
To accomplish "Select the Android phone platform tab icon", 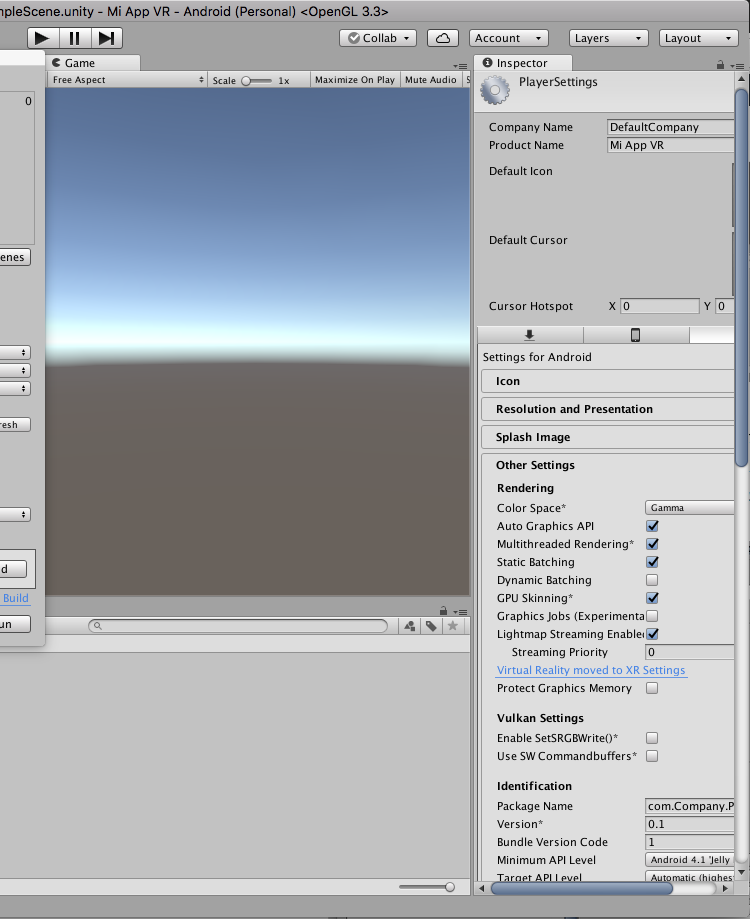I will tap(635, 335).
